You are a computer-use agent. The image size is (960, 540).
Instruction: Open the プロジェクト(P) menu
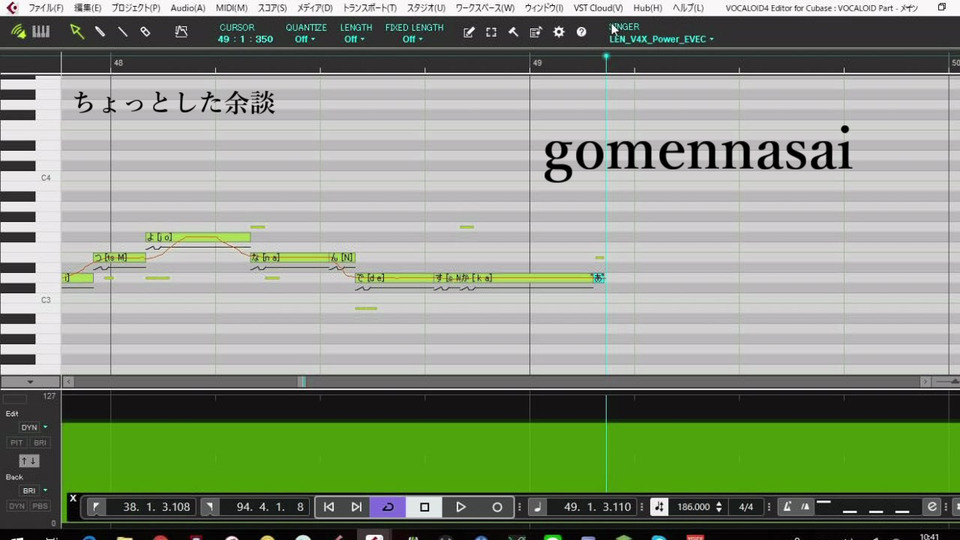136,8
